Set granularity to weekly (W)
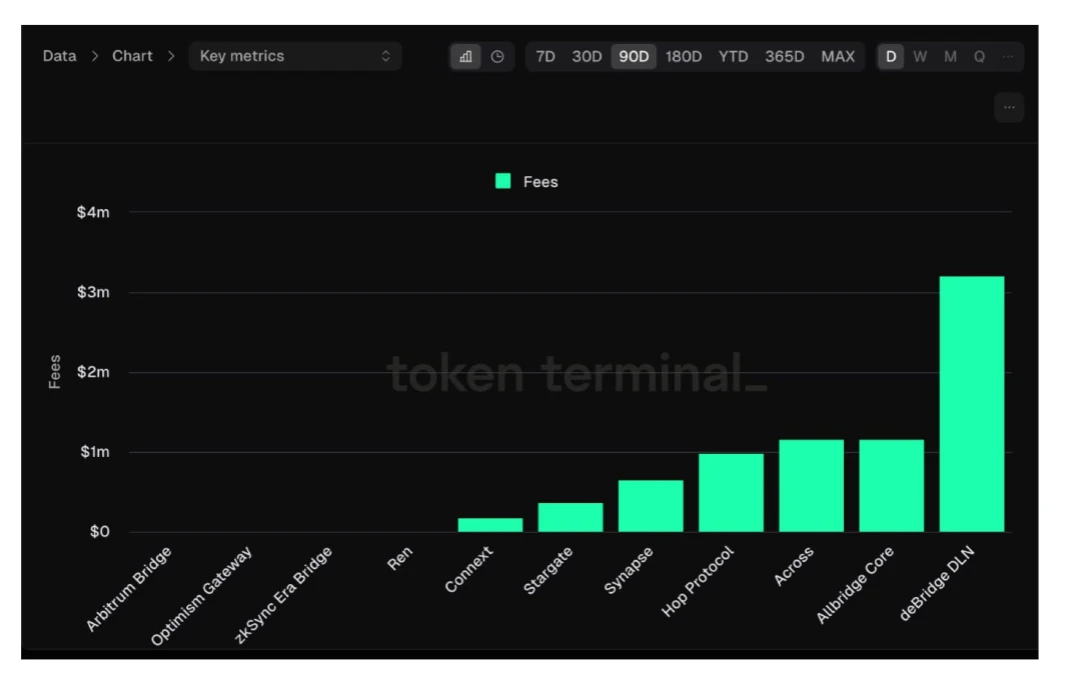Viewport: 1078px width, 673px height. [x=920, y=57]
